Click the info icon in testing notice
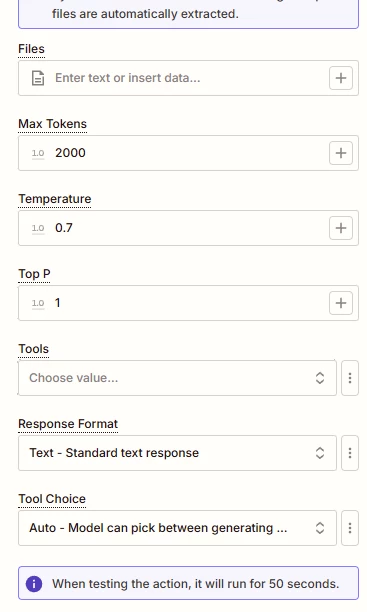Viewport: 367px width, 612px height. [x=34, y=584]
